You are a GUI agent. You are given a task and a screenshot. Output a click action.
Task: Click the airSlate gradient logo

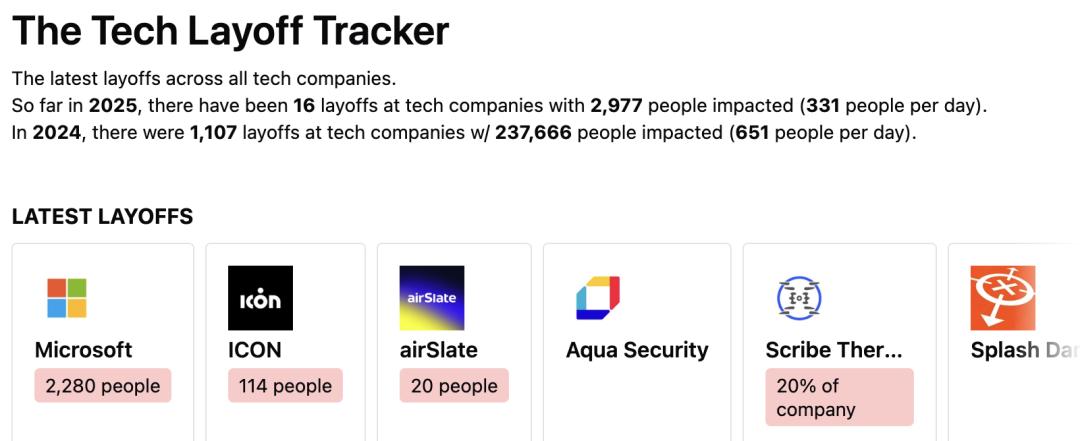432,298
